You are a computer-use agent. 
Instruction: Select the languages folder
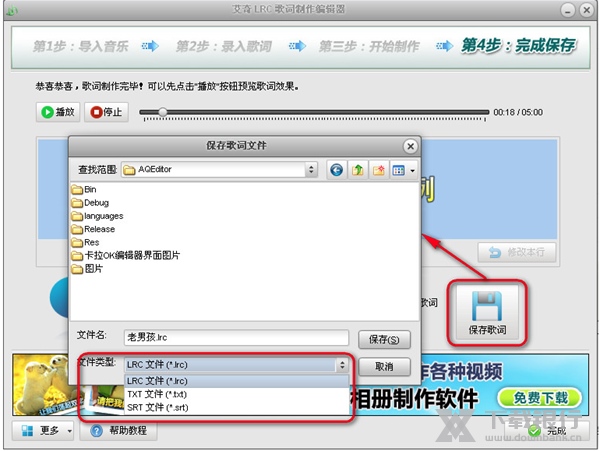[97, 216]
